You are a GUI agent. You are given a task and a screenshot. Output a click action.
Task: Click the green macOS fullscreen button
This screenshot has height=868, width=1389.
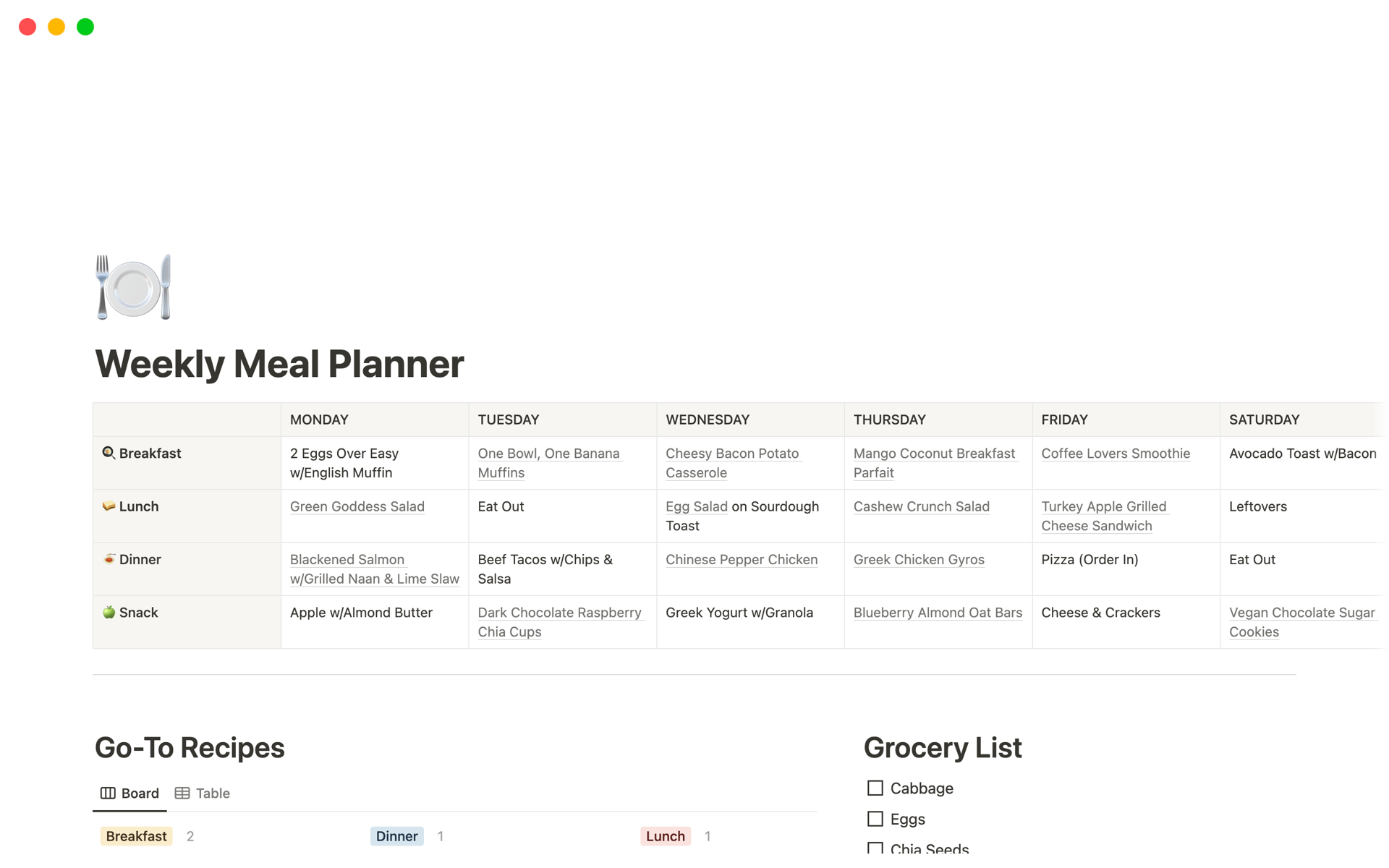[x=85, y=27]
